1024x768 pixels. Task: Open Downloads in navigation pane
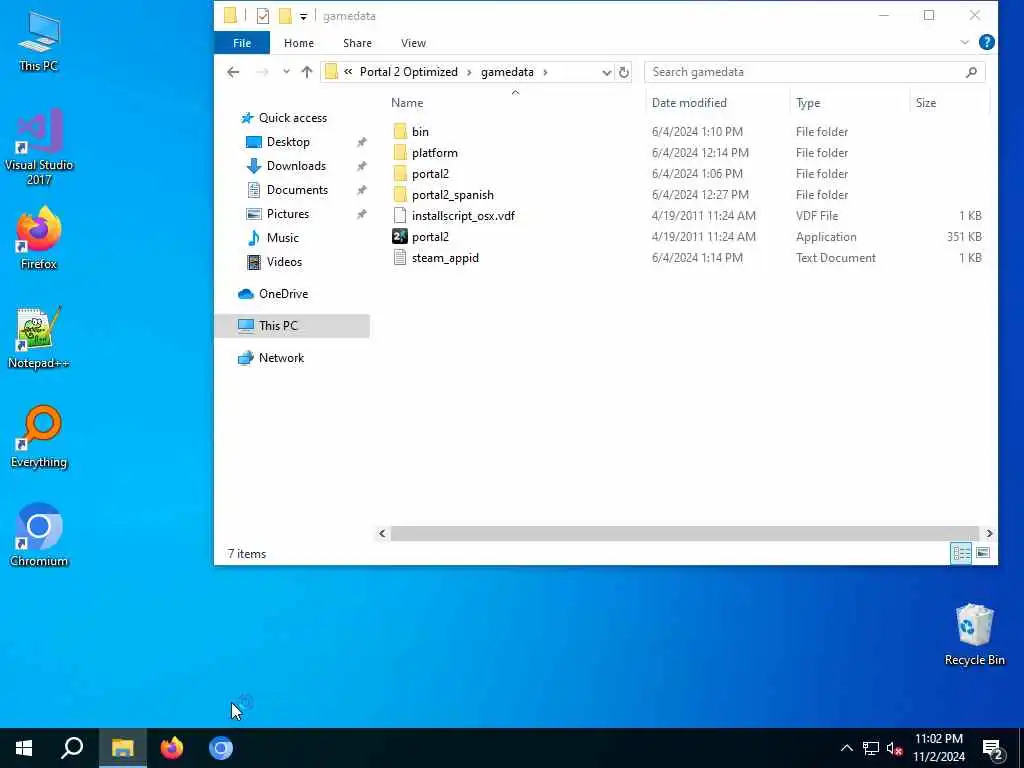pyautogui.click(x=296, y=166)
